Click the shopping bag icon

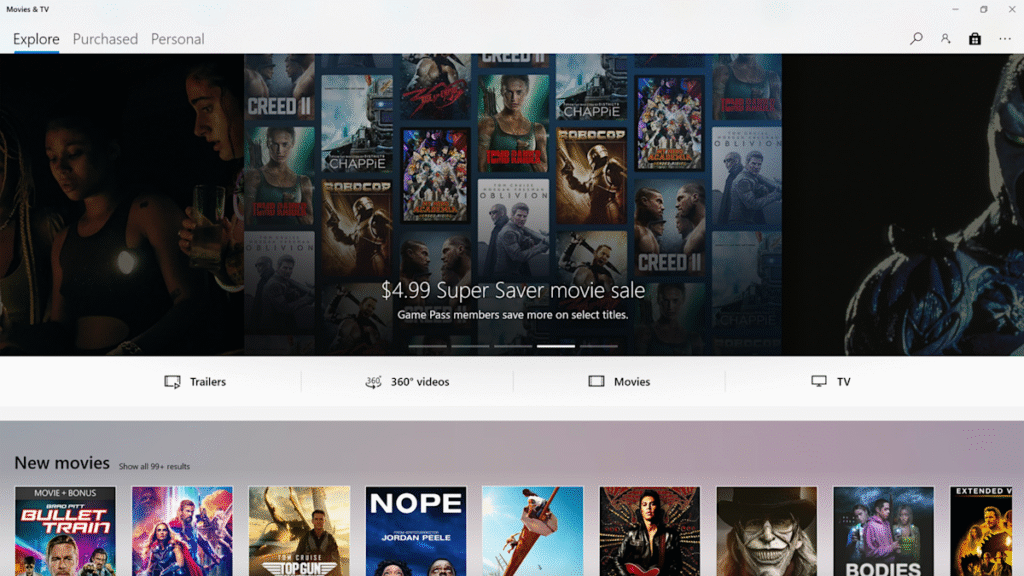975,38
